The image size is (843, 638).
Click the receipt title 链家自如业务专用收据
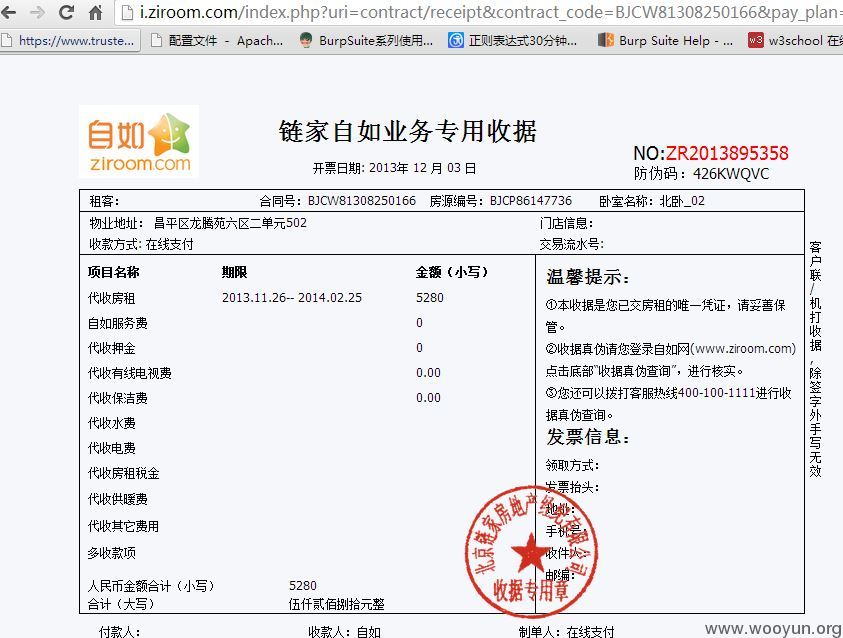(408, 131)
